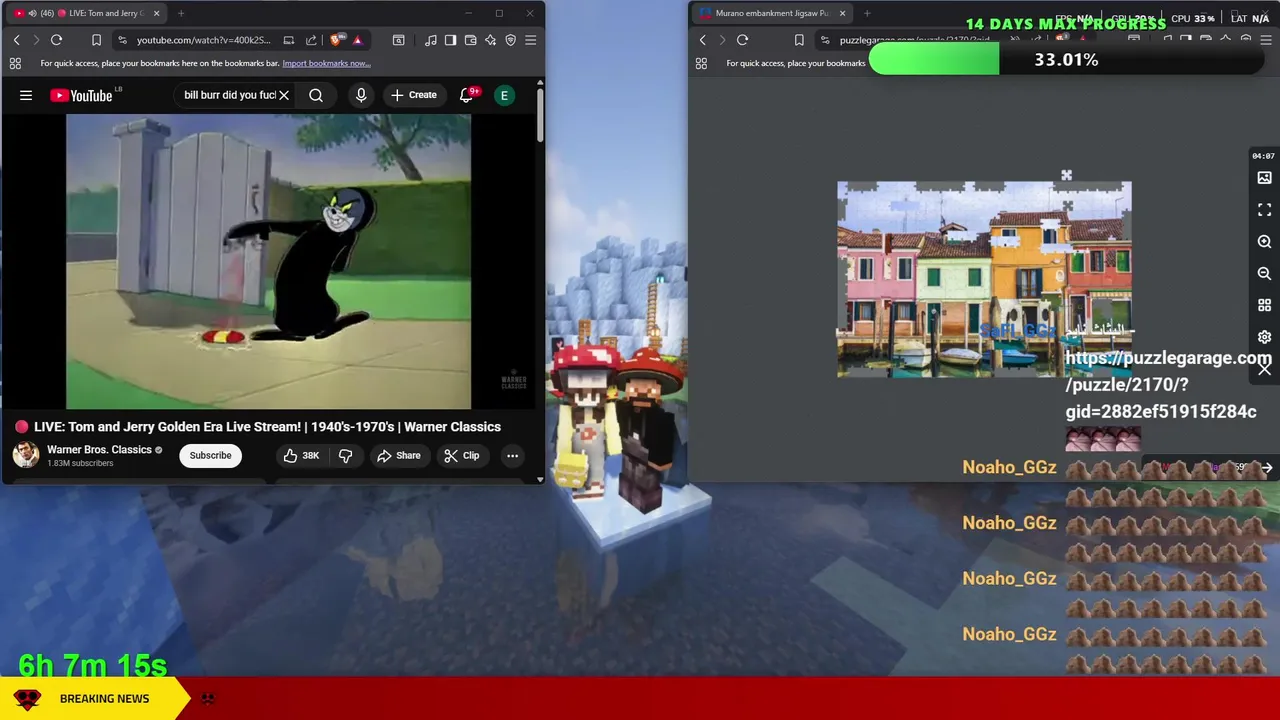
Task: Open the account avatar E menu
Action: (x=504, y=95)
